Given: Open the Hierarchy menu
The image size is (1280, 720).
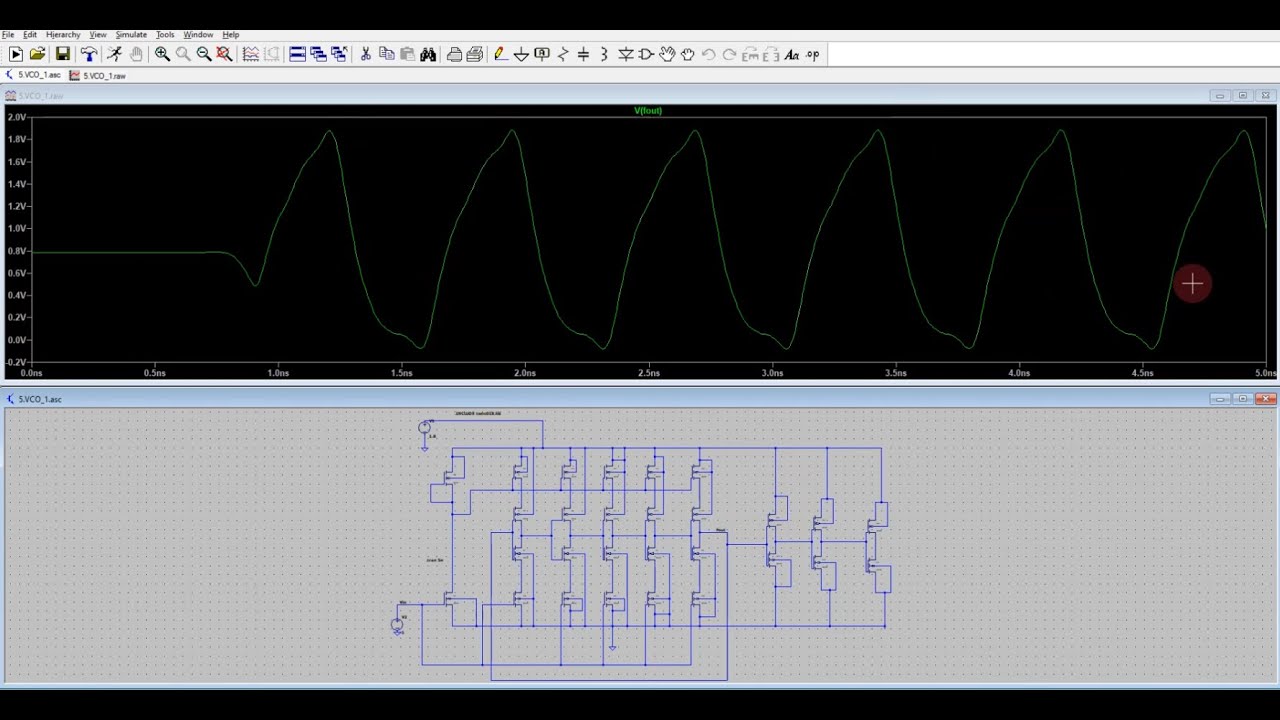Looking at the screenshot, I should tap(63, 34).
